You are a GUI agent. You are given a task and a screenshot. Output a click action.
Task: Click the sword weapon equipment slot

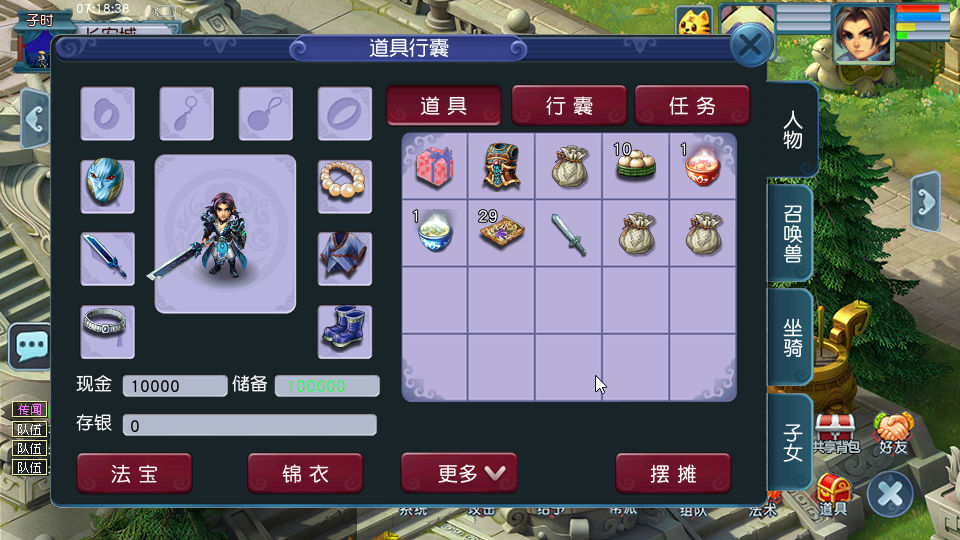[x=107, y=258]
